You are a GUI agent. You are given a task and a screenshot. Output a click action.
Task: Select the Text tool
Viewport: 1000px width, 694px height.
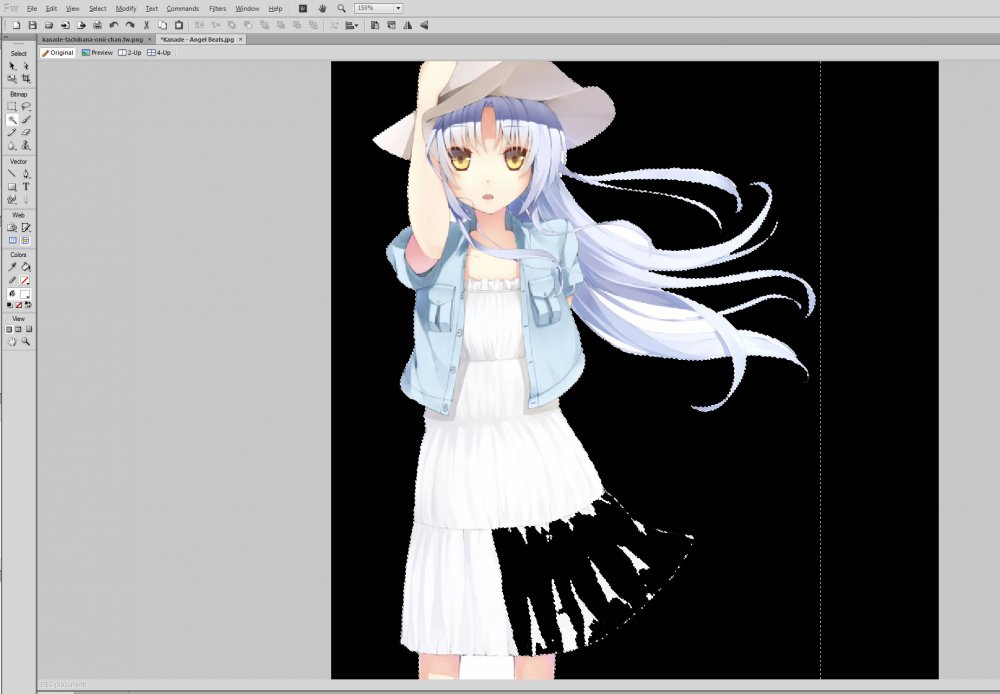pyautogui.click(x=26, y=187)
